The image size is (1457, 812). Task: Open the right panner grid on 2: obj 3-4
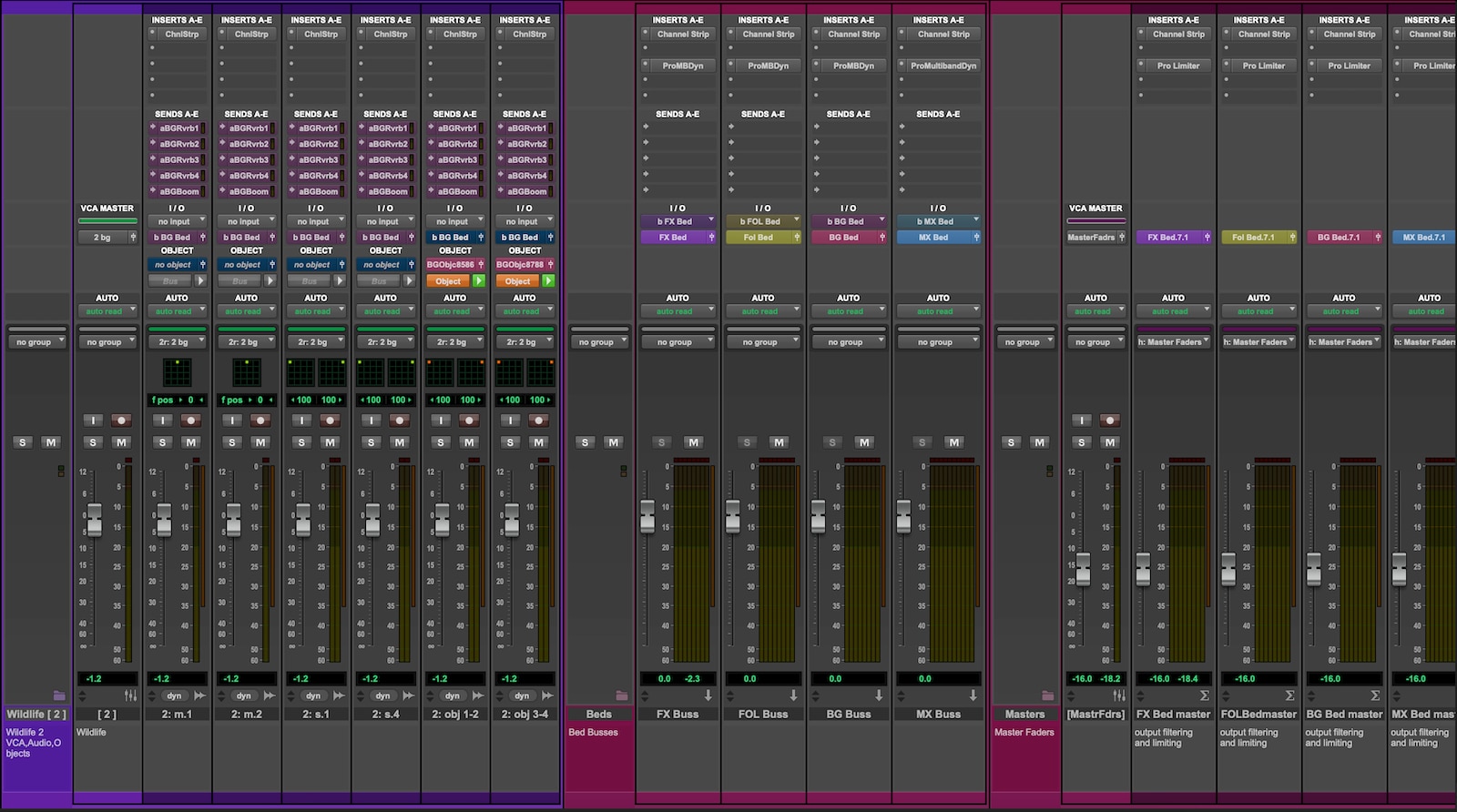[541, 372]
